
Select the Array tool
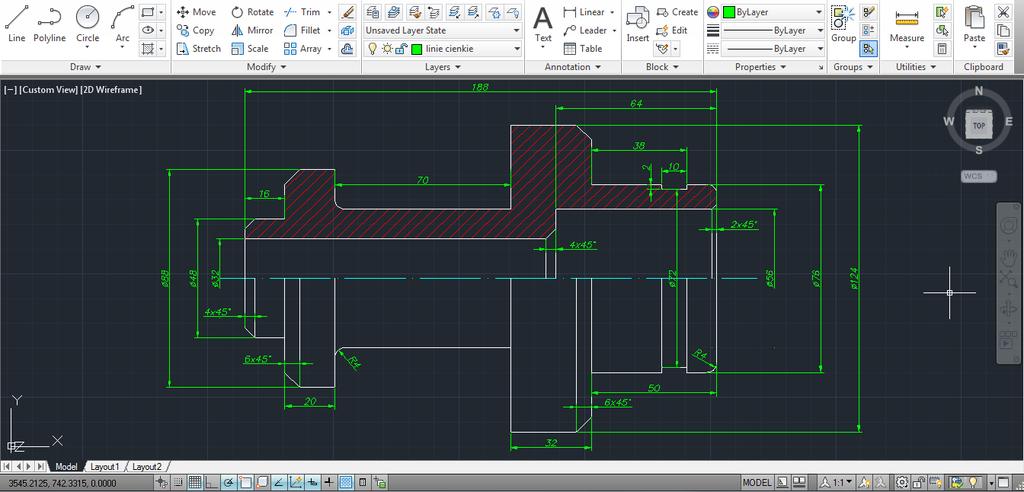pyautogui.click(x=303, y=48)
